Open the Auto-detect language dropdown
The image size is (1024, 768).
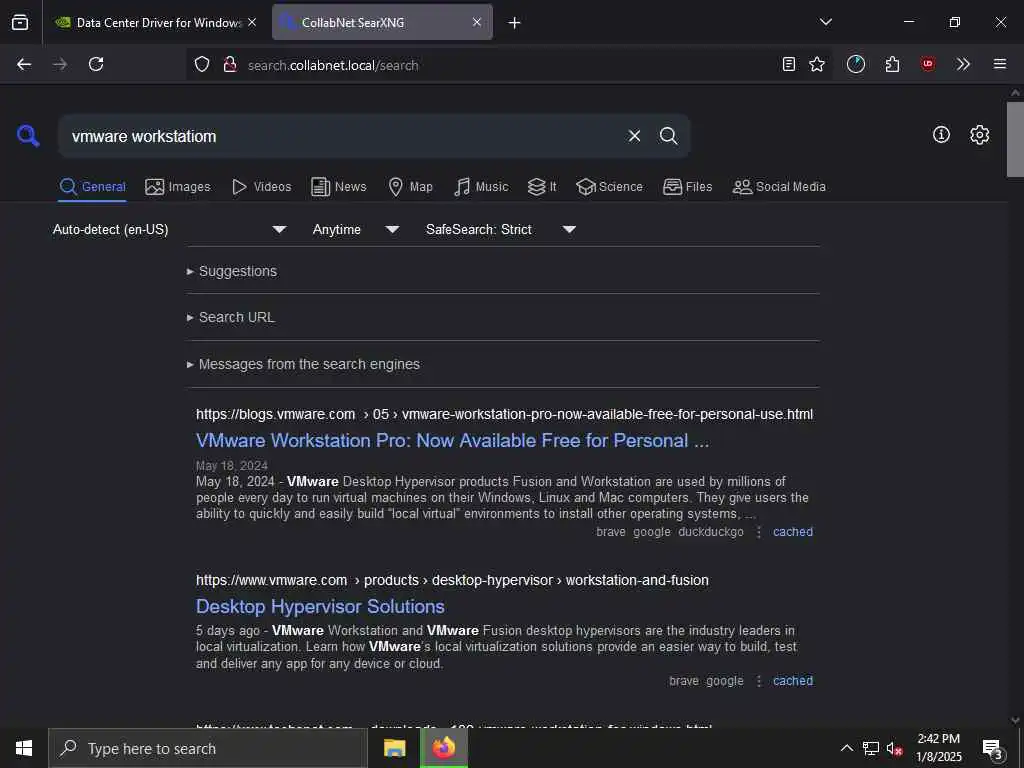click(x=169, y=229)
